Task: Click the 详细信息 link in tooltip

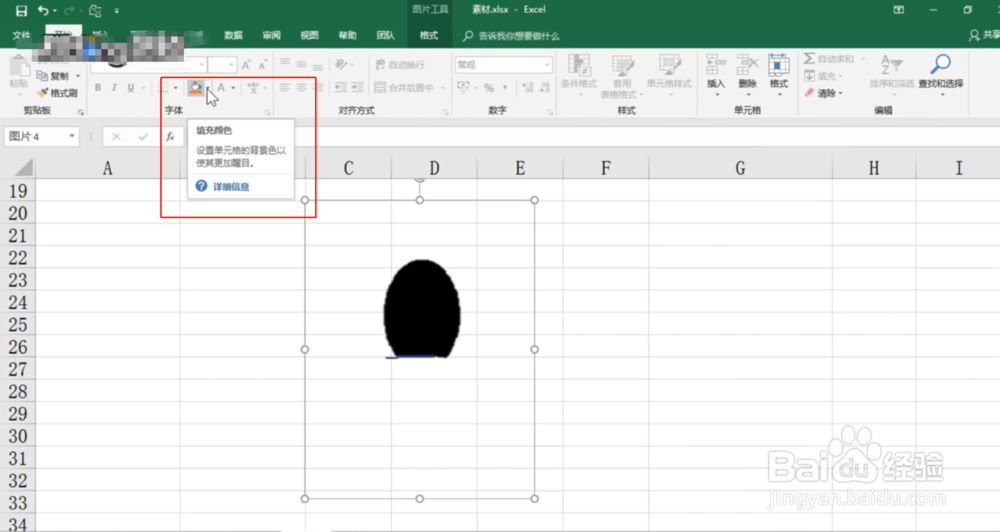Action: coord(231,187)
